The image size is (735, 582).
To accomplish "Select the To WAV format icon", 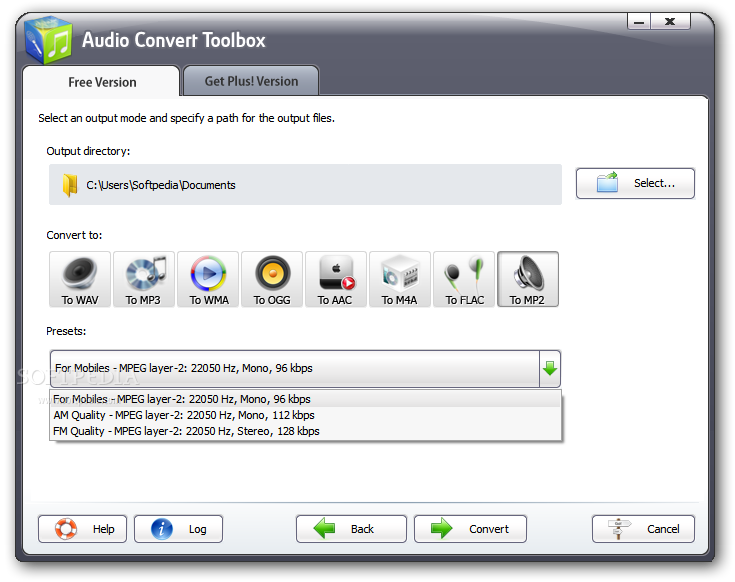I will click(80, 279).
